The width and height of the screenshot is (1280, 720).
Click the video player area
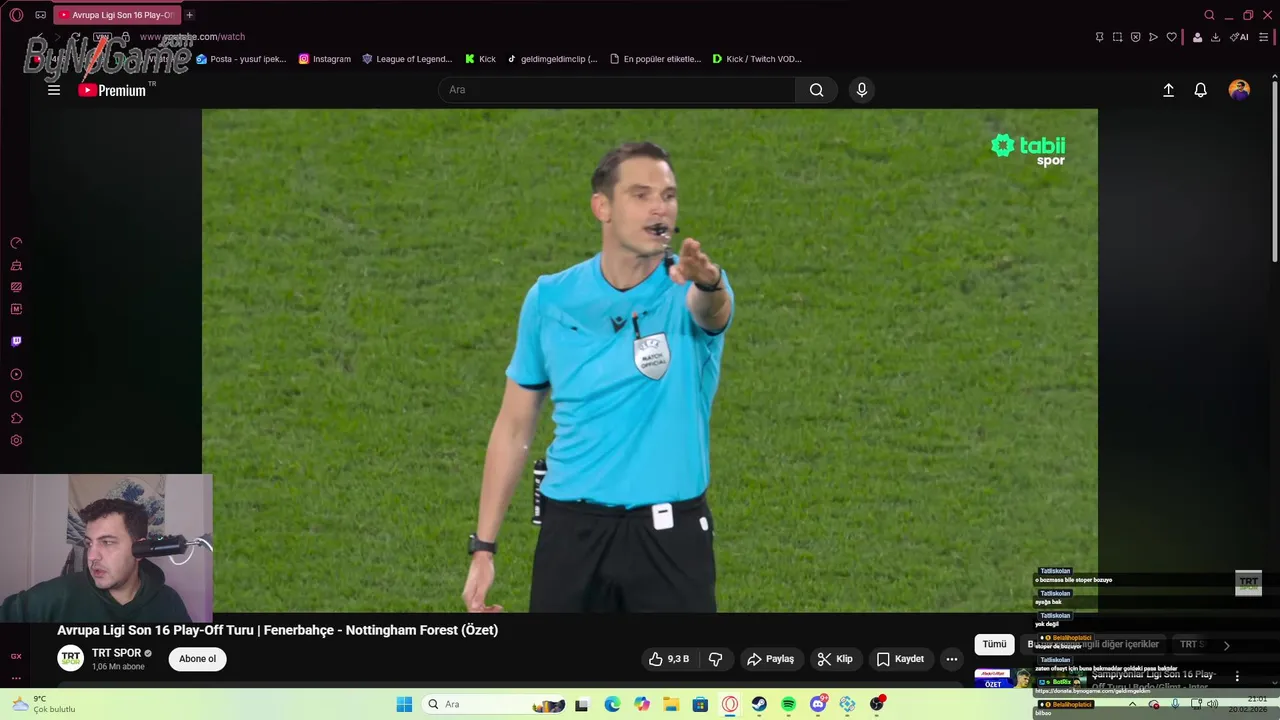[649, 360]
